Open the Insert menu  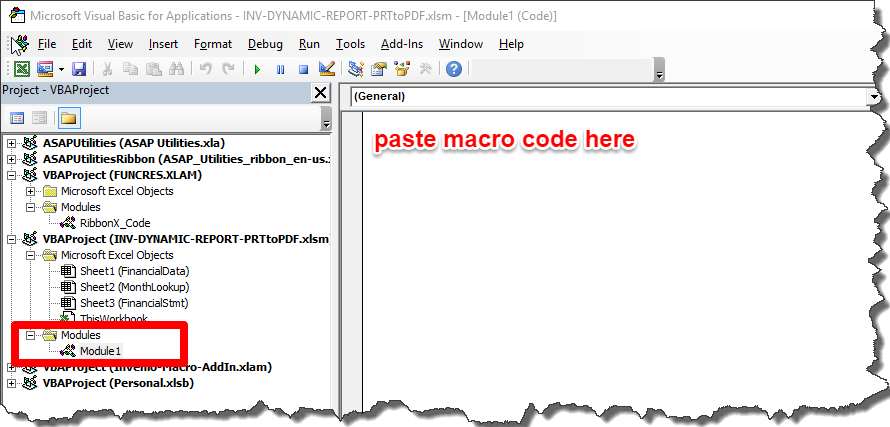[x=163, y=44]
